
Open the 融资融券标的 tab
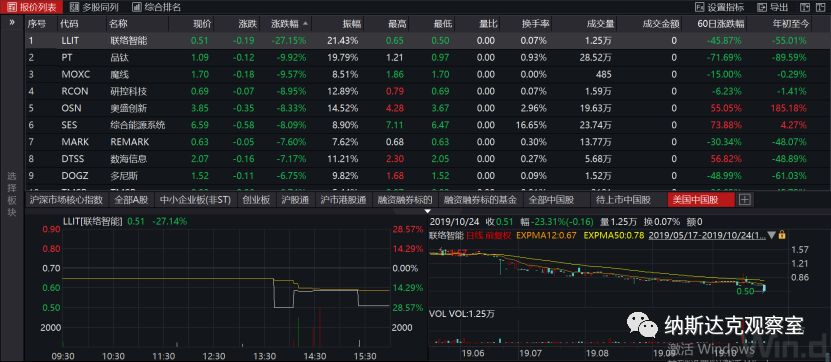405,200
